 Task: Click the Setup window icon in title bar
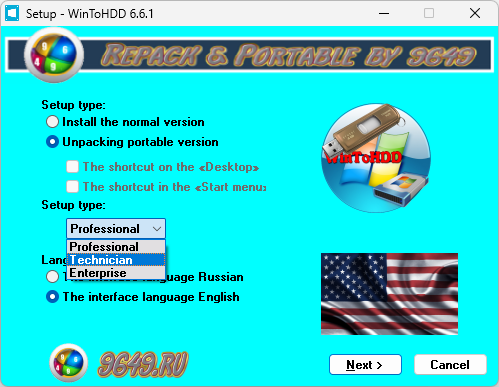(12, 13)
